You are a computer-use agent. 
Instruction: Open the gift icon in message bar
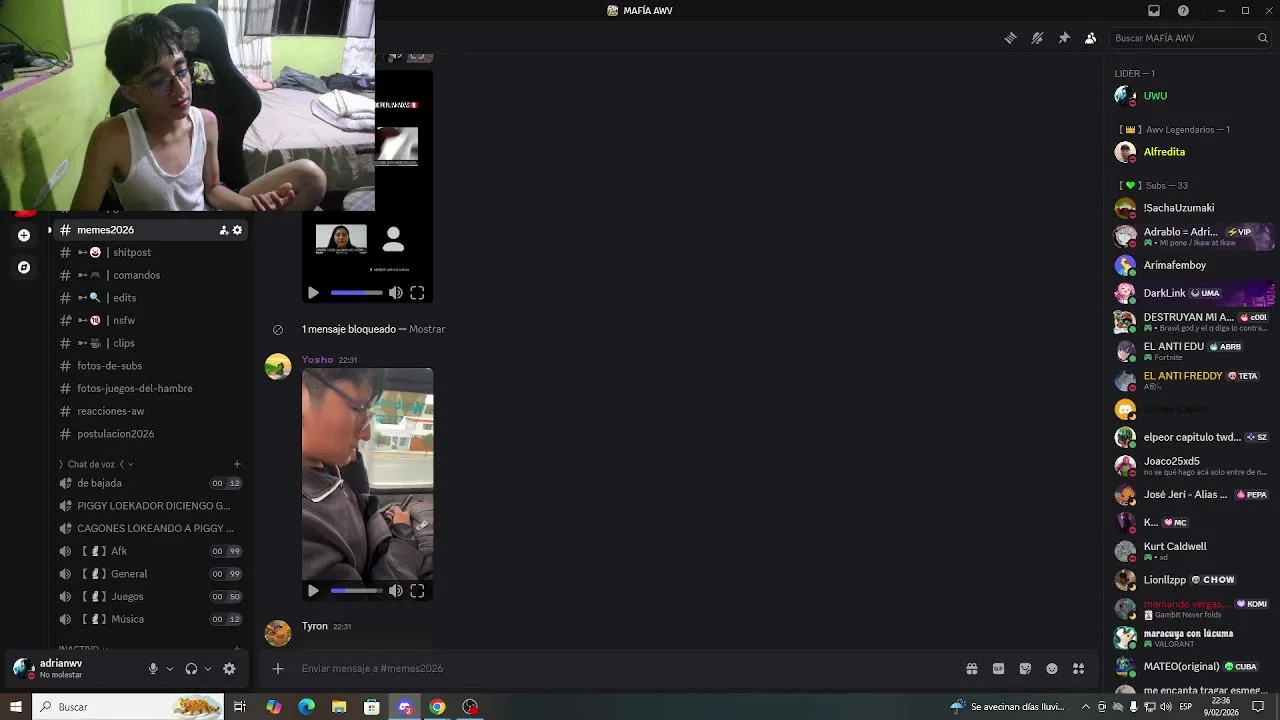pos(971,668)
